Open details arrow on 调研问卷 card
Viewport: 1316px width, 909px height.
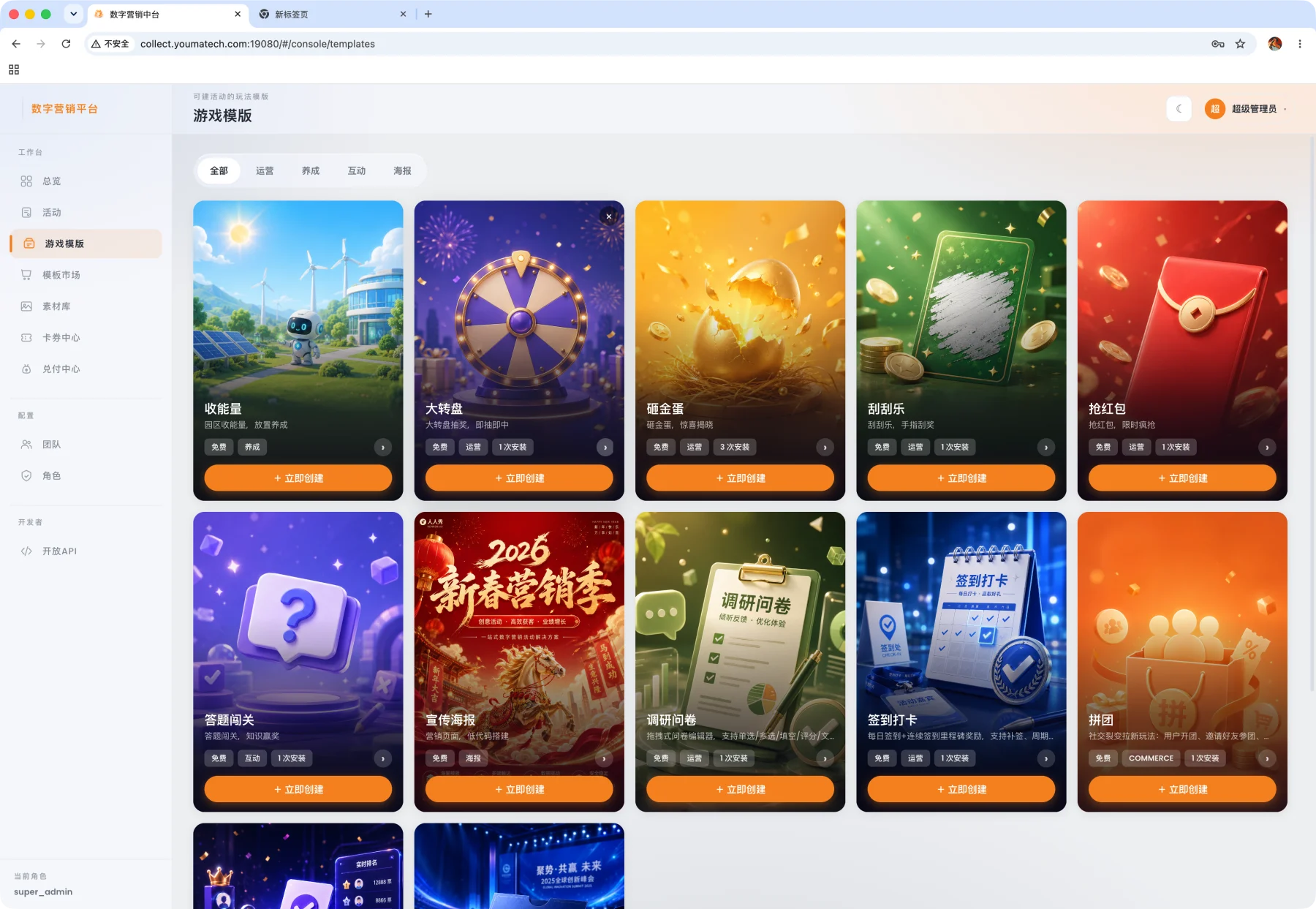825,759
